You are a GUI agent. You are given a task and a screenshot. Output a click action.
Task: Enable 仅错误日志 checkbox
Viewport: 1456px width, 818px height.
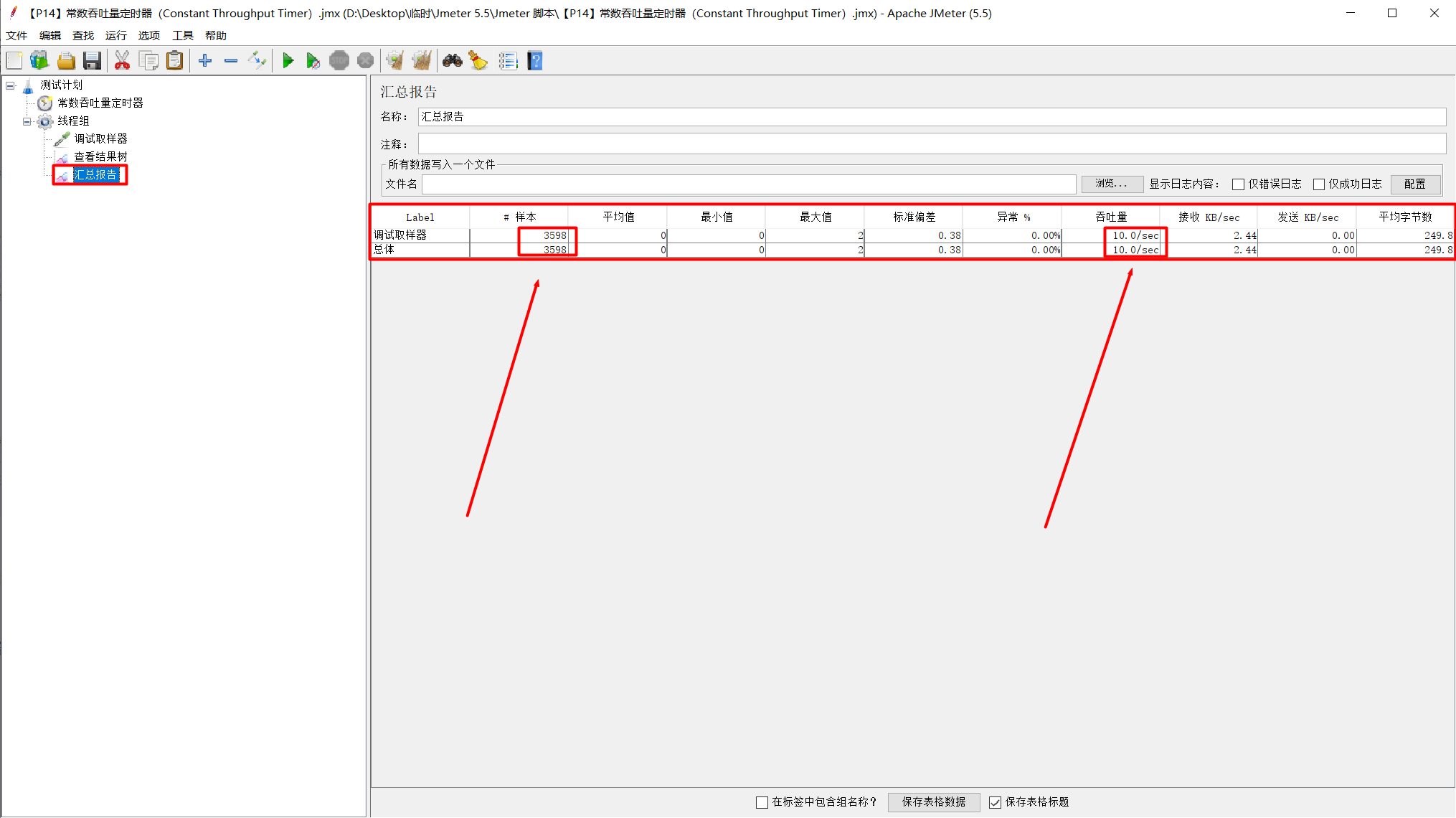1238,184
